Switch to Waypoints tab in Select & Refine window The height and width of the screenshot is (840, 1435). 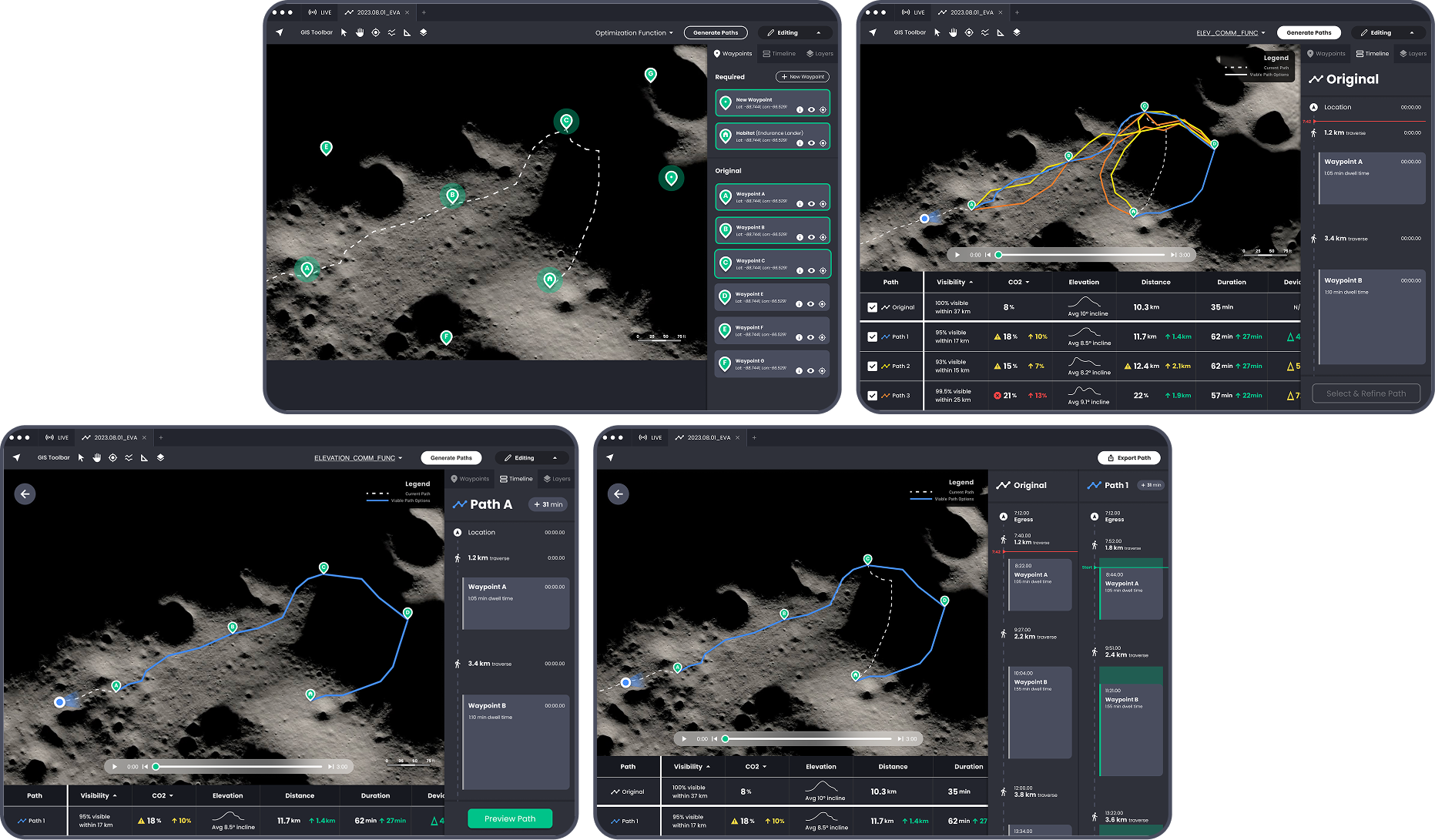1326,54
